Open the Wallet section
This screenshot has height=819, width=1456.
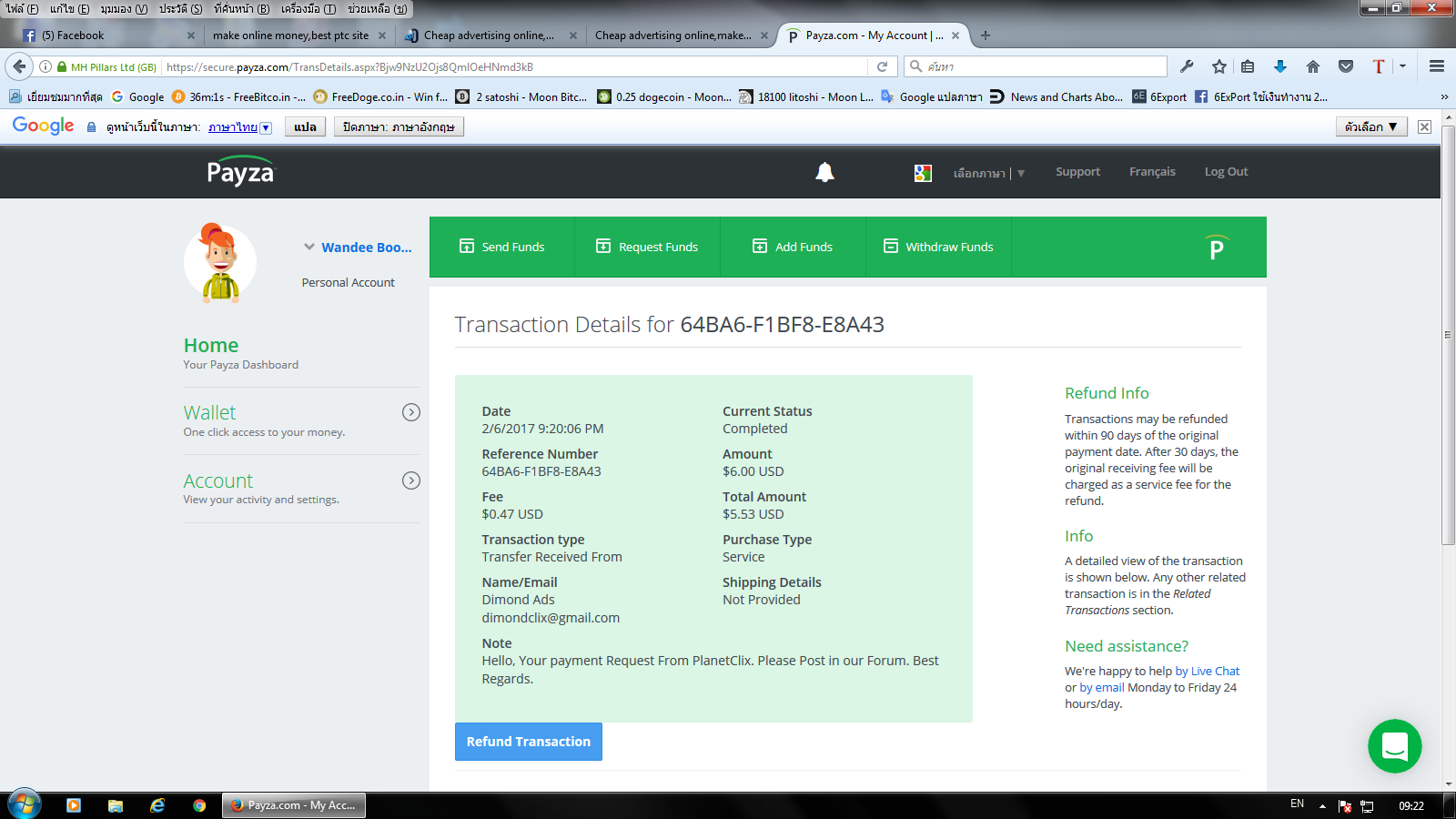click(x=209, y=413)
